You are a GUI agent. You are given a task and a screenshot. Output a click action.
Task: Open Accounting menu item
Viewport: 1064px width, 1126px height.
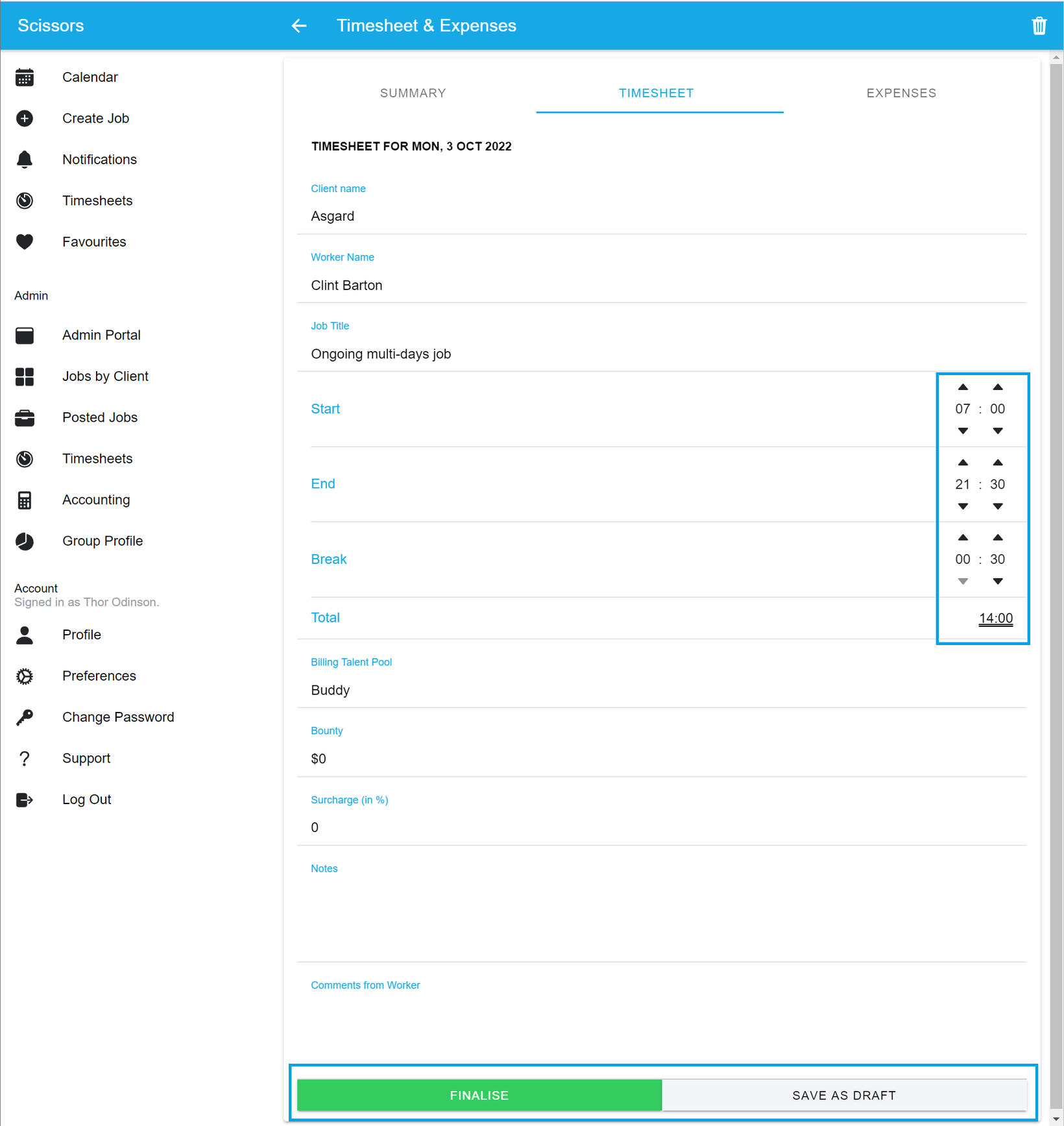(x=96, y=500)
